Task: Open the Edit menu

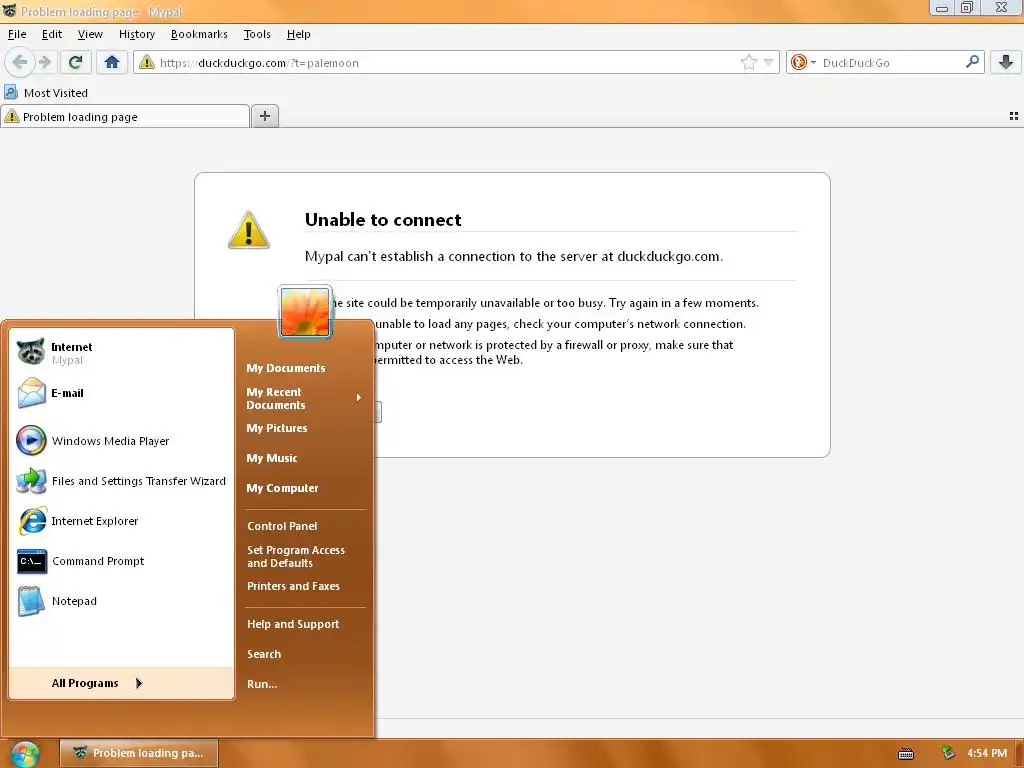Action: (52, 34)
